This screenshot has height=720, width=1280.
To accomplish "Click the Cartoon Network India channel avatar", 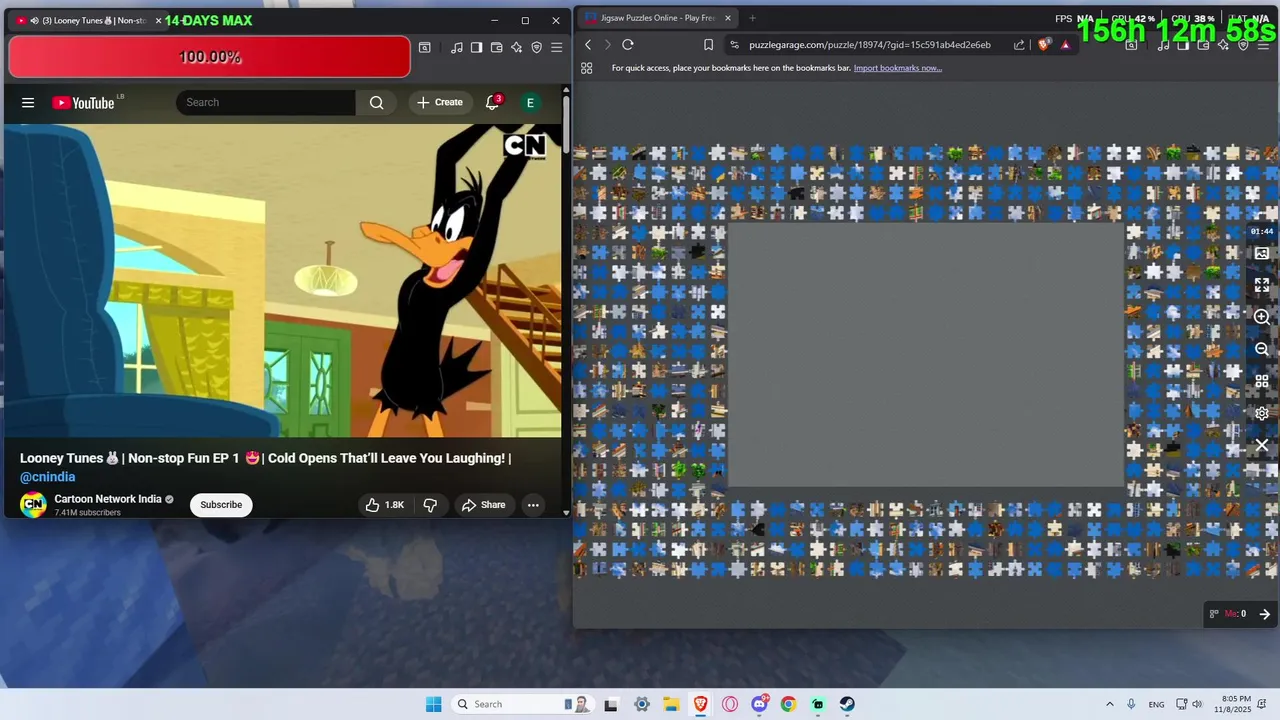I will tap(33, 505).
